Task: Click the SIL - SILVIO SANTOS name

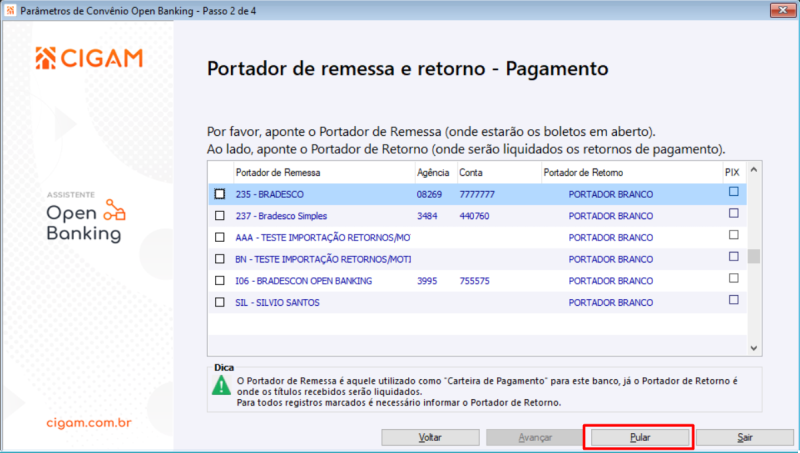Action: [278, 303]
